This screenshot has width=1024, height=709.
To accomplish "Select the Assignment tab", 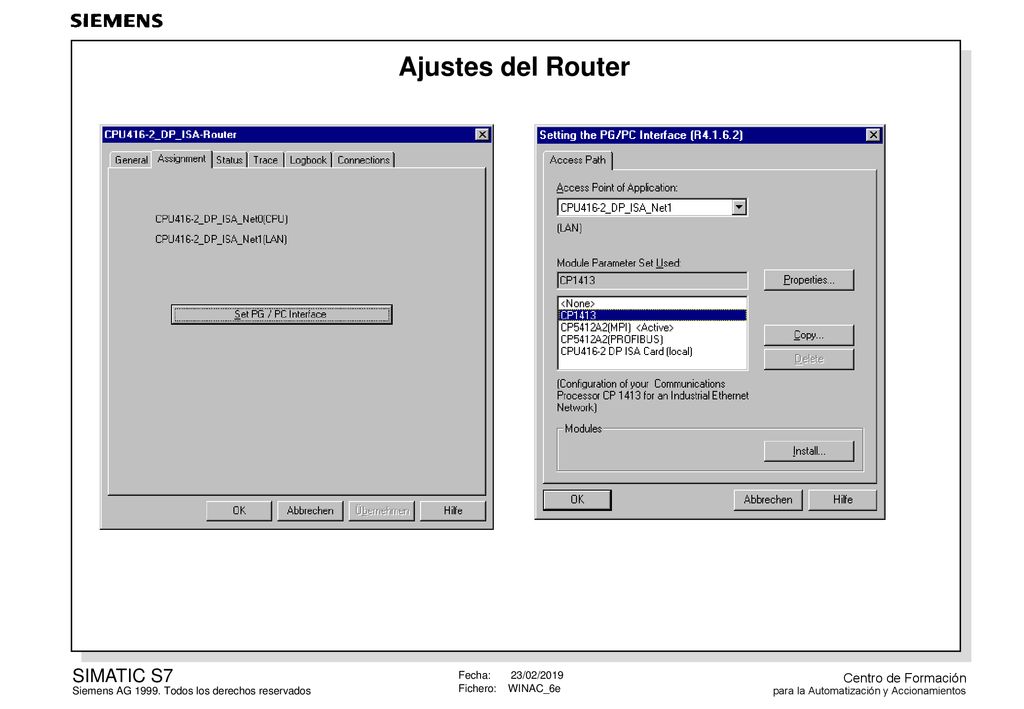I will [x=182, y=159].
